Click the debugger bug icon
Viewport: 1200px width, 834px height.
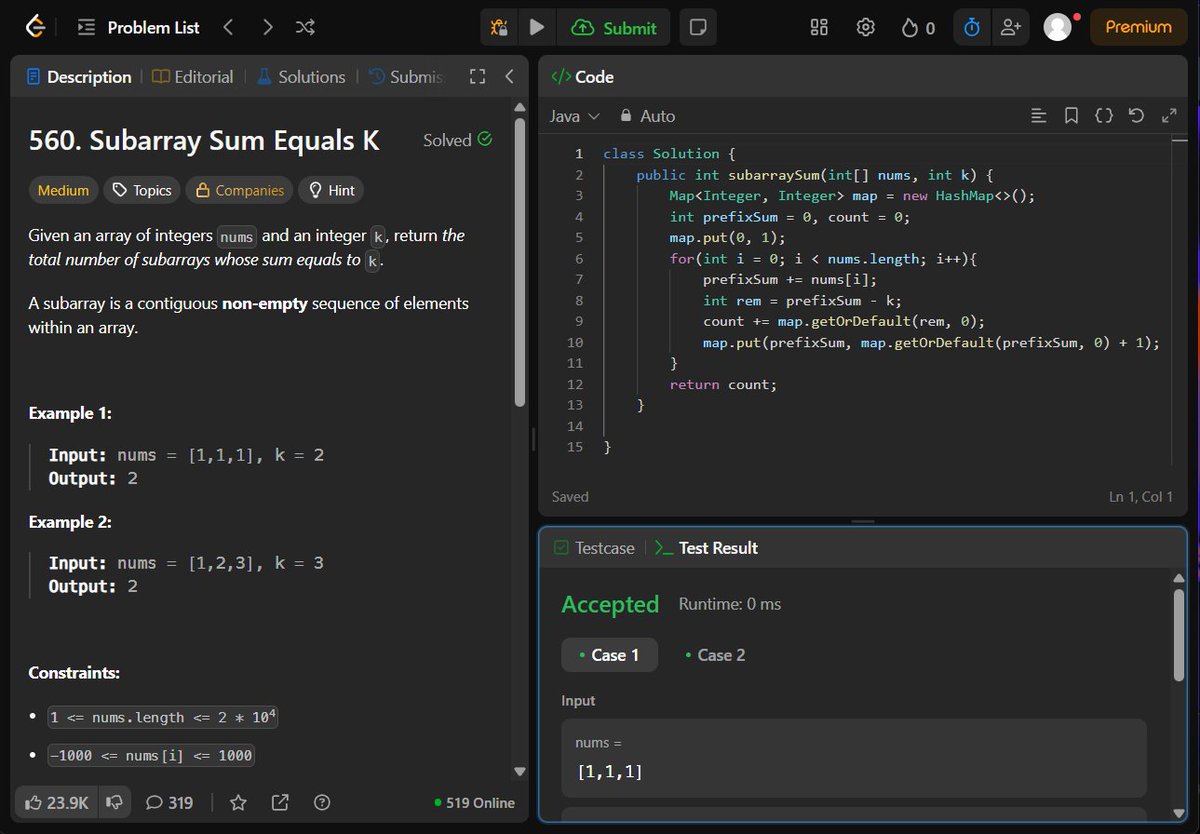tap(498, 28)
